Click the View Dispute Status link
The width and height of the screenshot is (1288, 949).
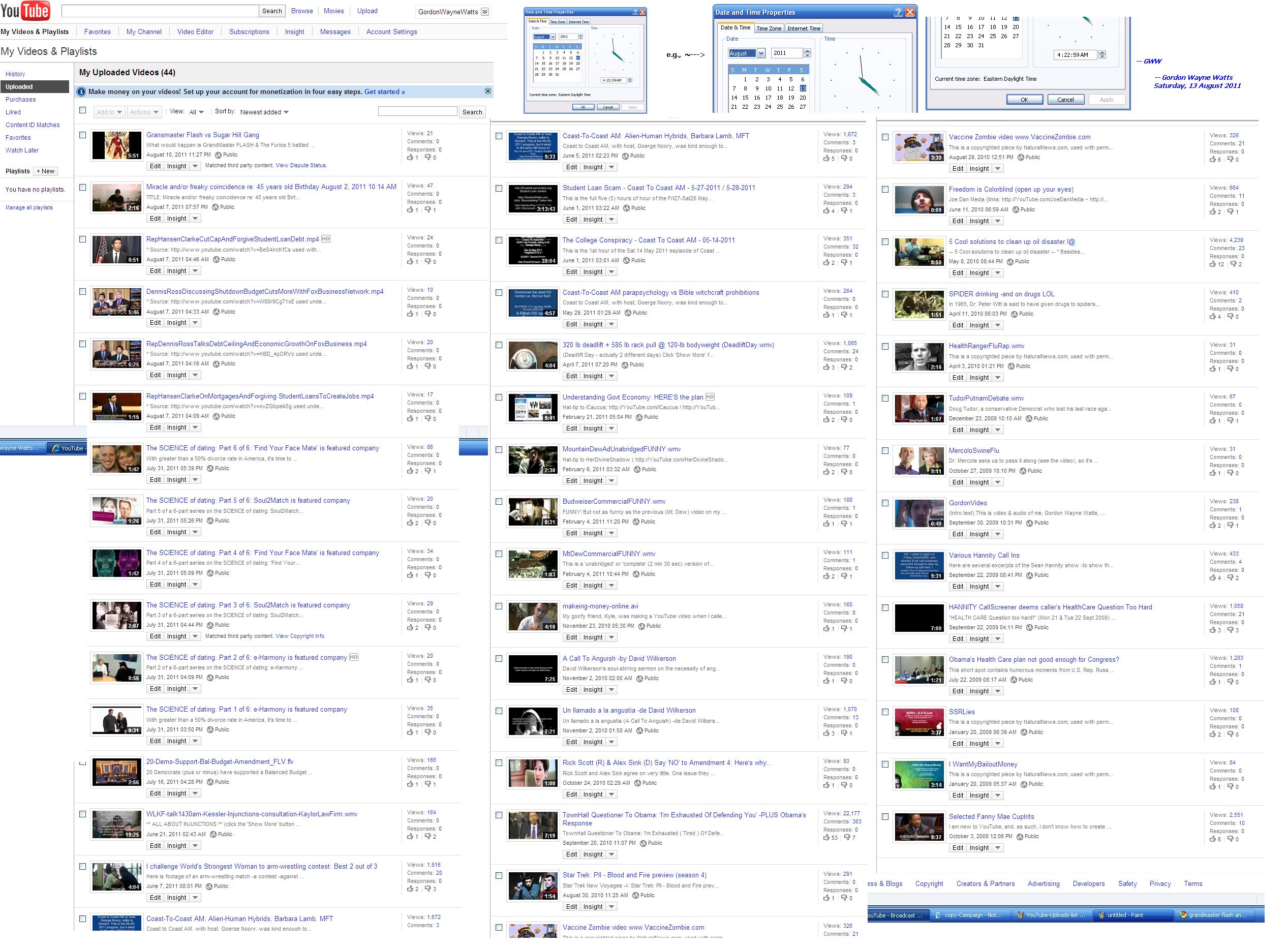pyautogui.click(x=301, y=165)
